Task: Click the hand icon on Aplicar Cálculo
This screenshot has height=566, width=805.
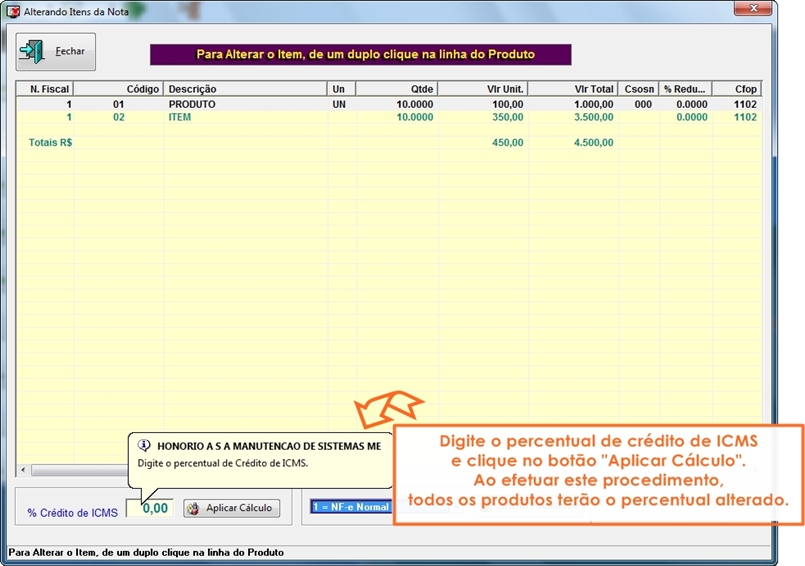Action: click(x=193, y=508)
